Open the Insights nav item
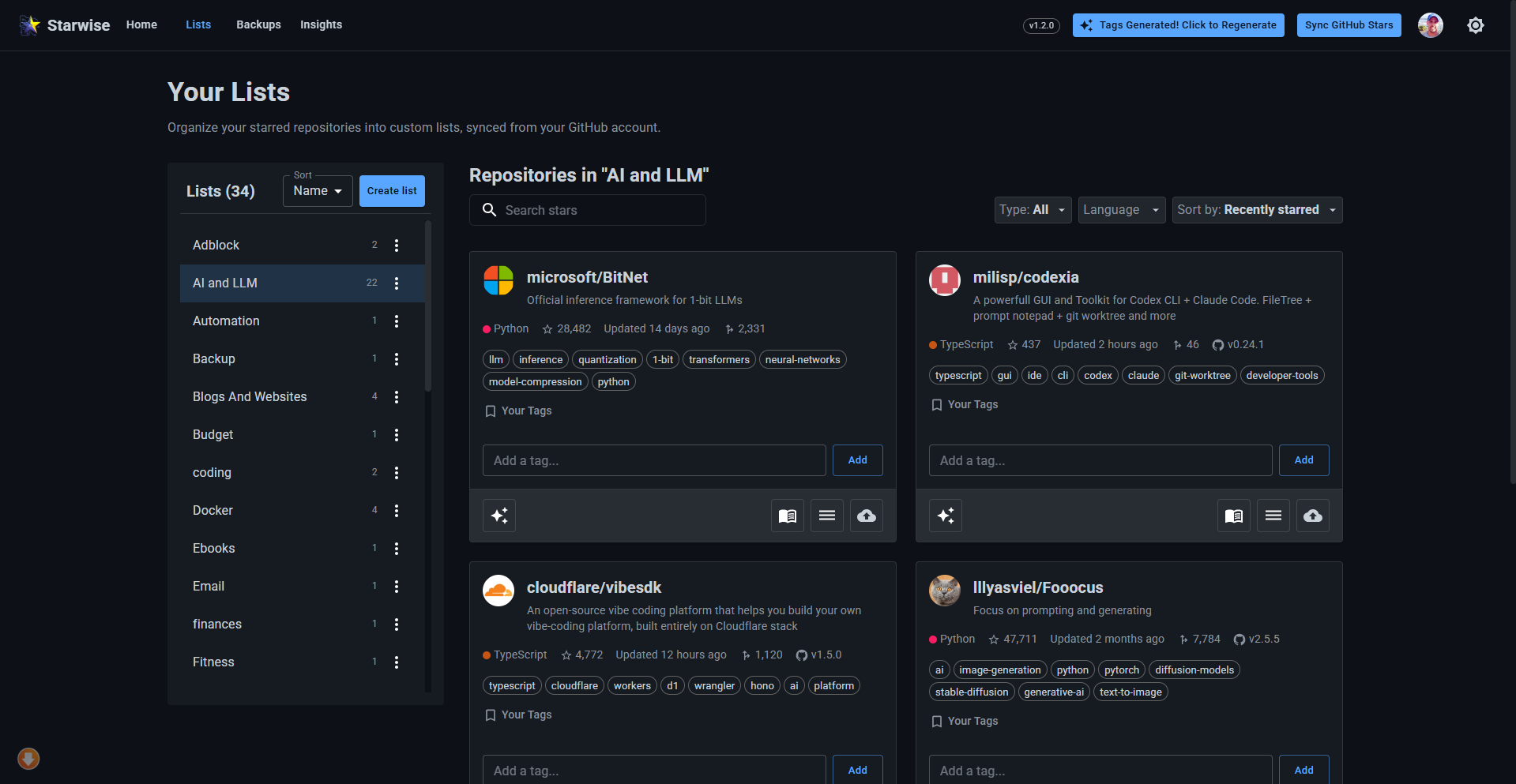Screen dimensions: 1516x784 pos(321,24)
